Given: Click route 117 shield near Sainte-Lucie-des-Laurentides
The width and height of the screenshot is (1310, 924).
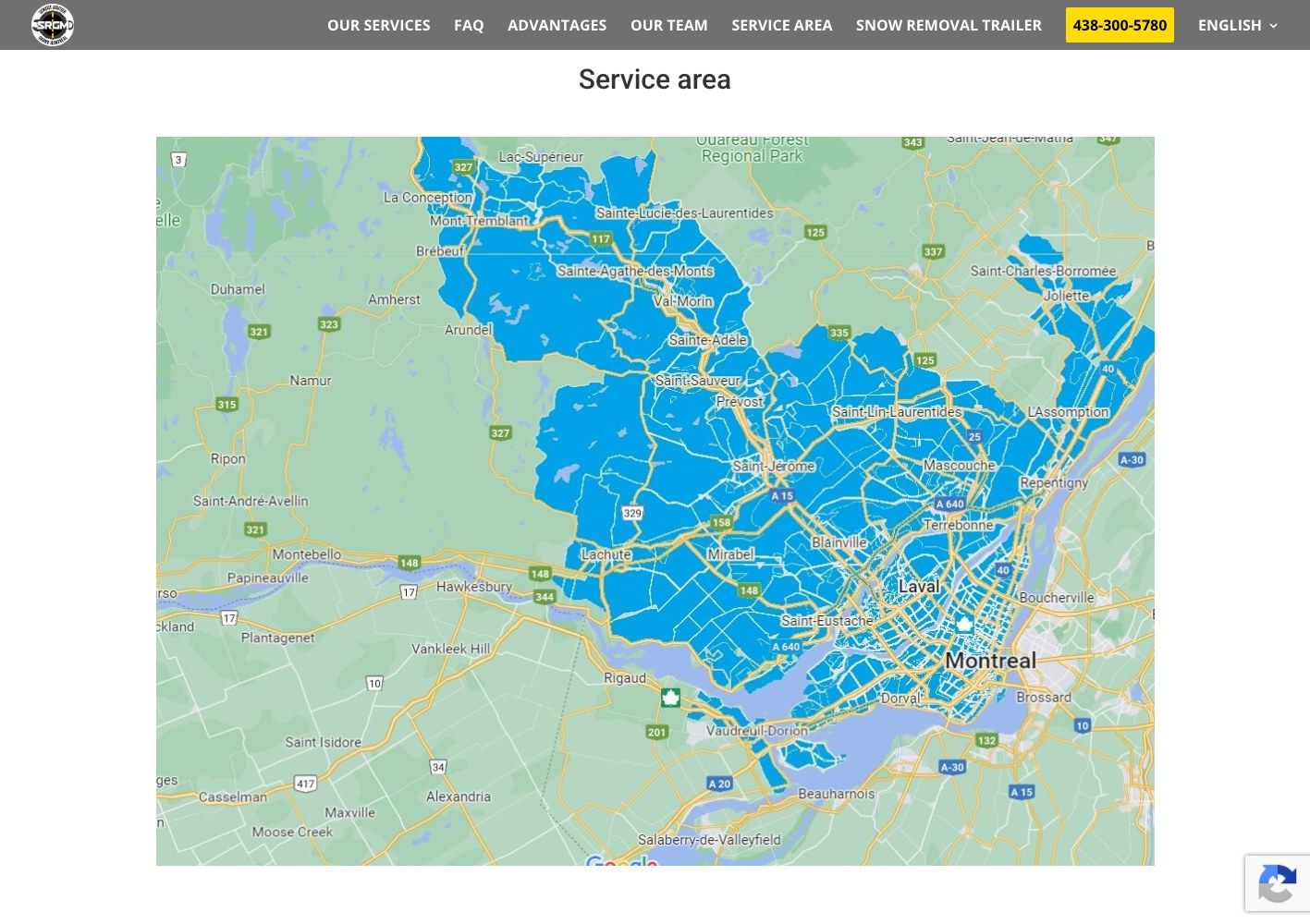Looking at the screenshot, I should coord(601,238).
